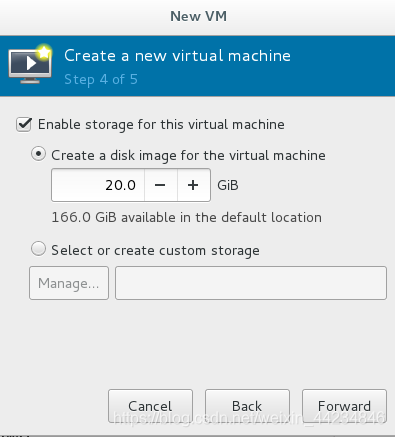Open the Manage... storage button
This screenshot has width=395, height=437.
pos(69,283)
